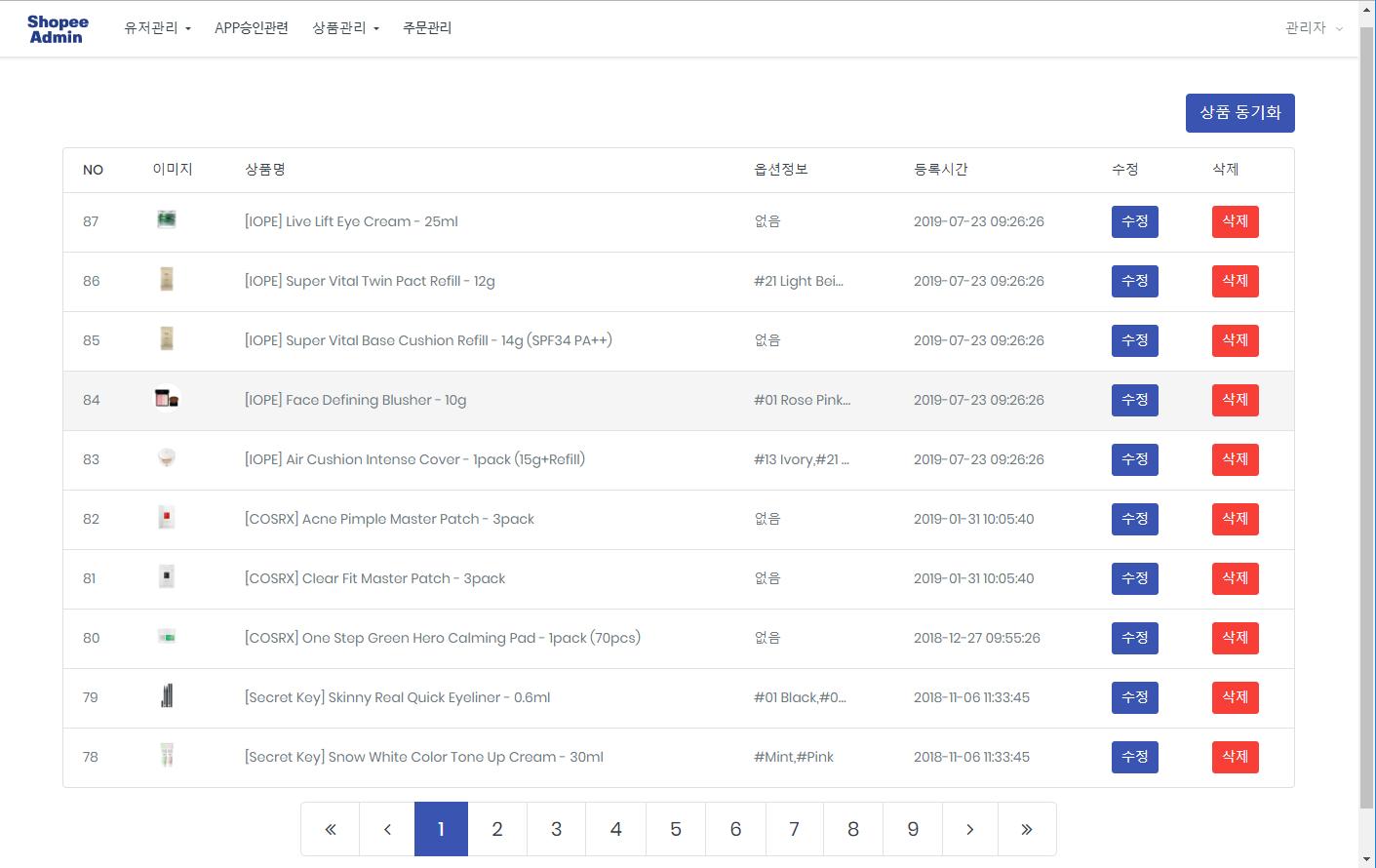Screen dimensions: 1376x868
Task: Click option text #21 Light Bei...
Action: (799, 281)
